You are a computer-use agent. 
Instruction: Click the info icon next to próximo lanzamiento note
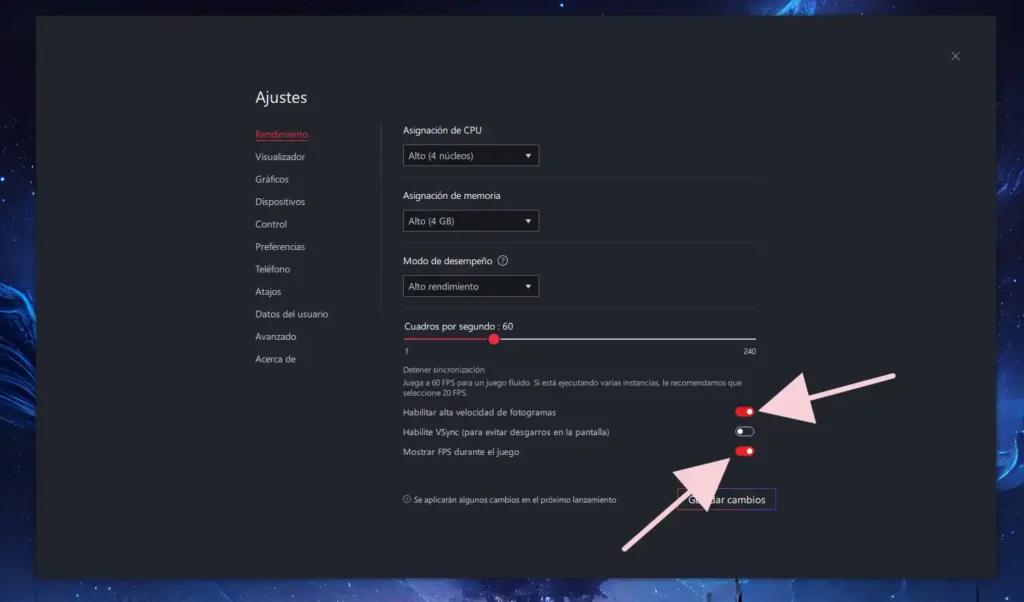(407, 499)
